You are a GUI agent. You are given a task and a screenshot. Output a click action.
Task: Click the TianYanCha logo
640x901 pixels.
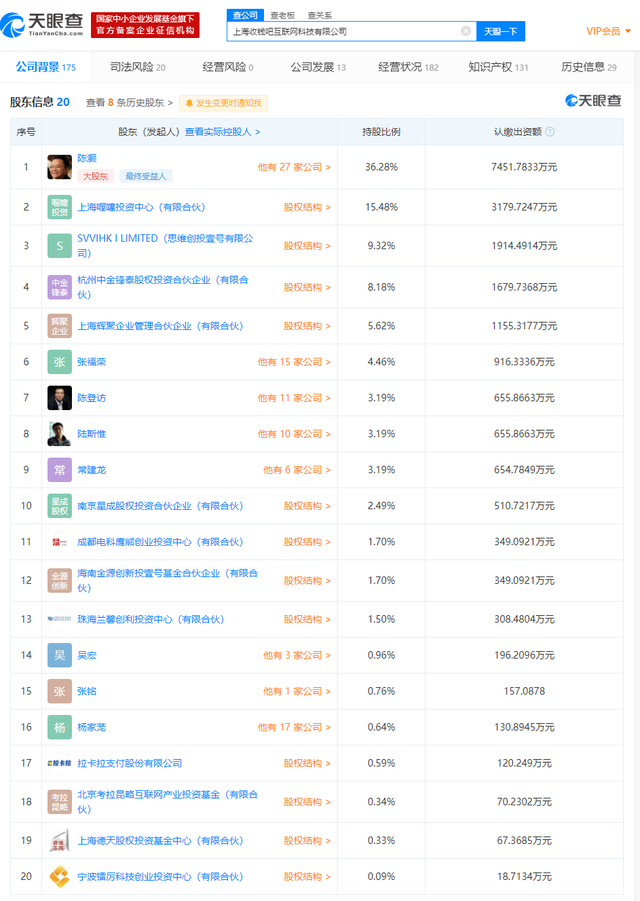coord(42,25)
